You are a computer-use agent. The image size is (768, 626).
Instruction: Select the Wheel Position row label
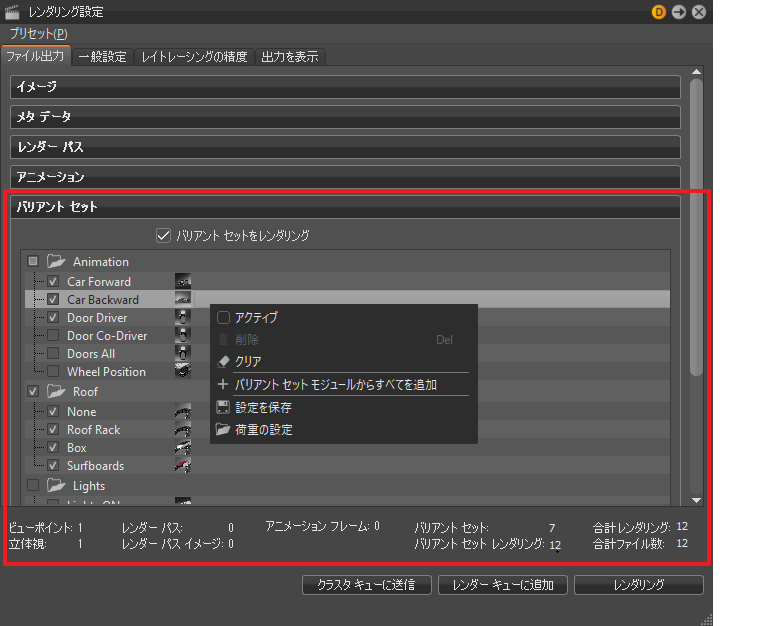pos(106,372)
